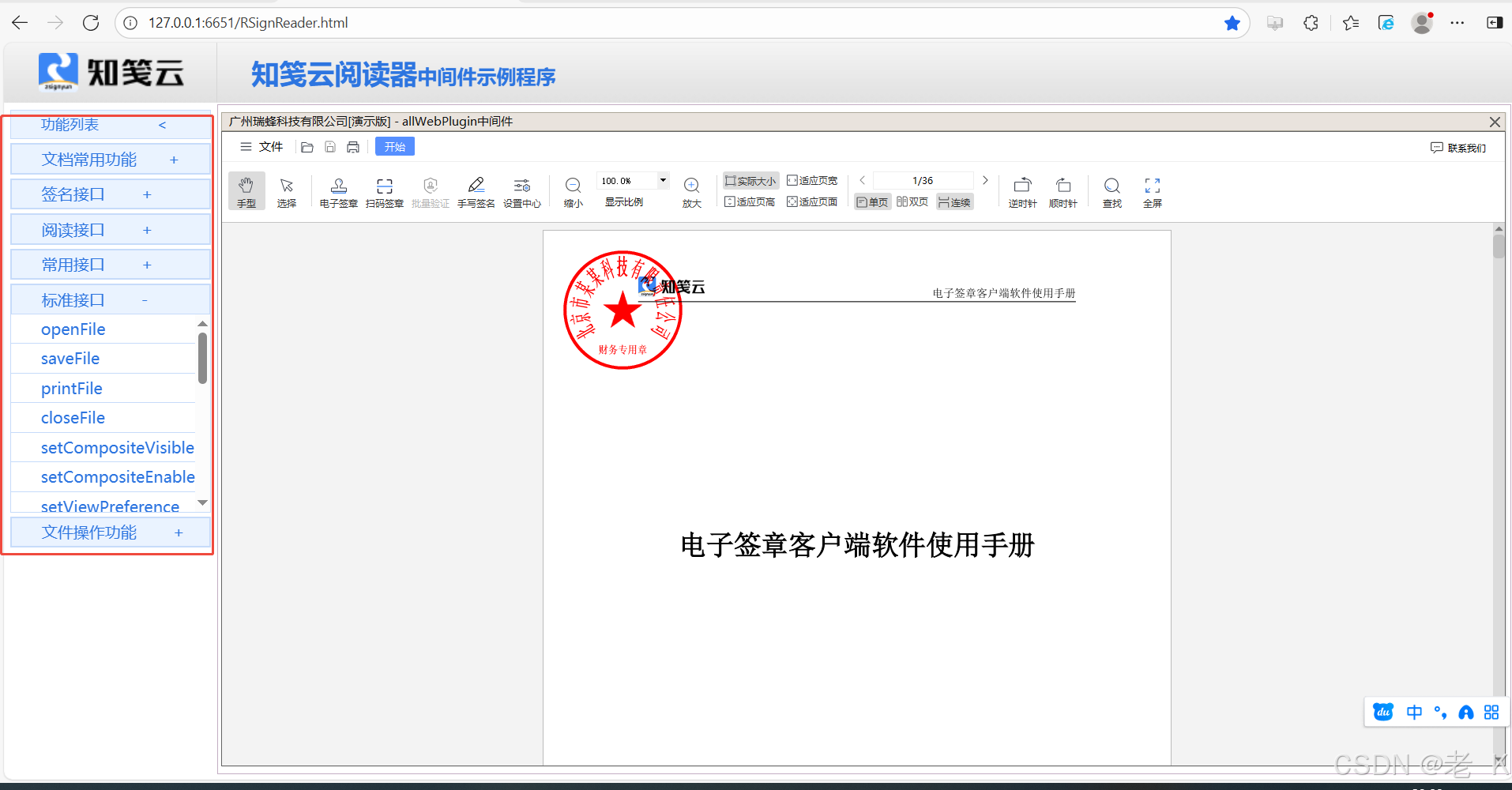
Task: Activate the 选择 selection arrow tool
Action: pos(287,191)
